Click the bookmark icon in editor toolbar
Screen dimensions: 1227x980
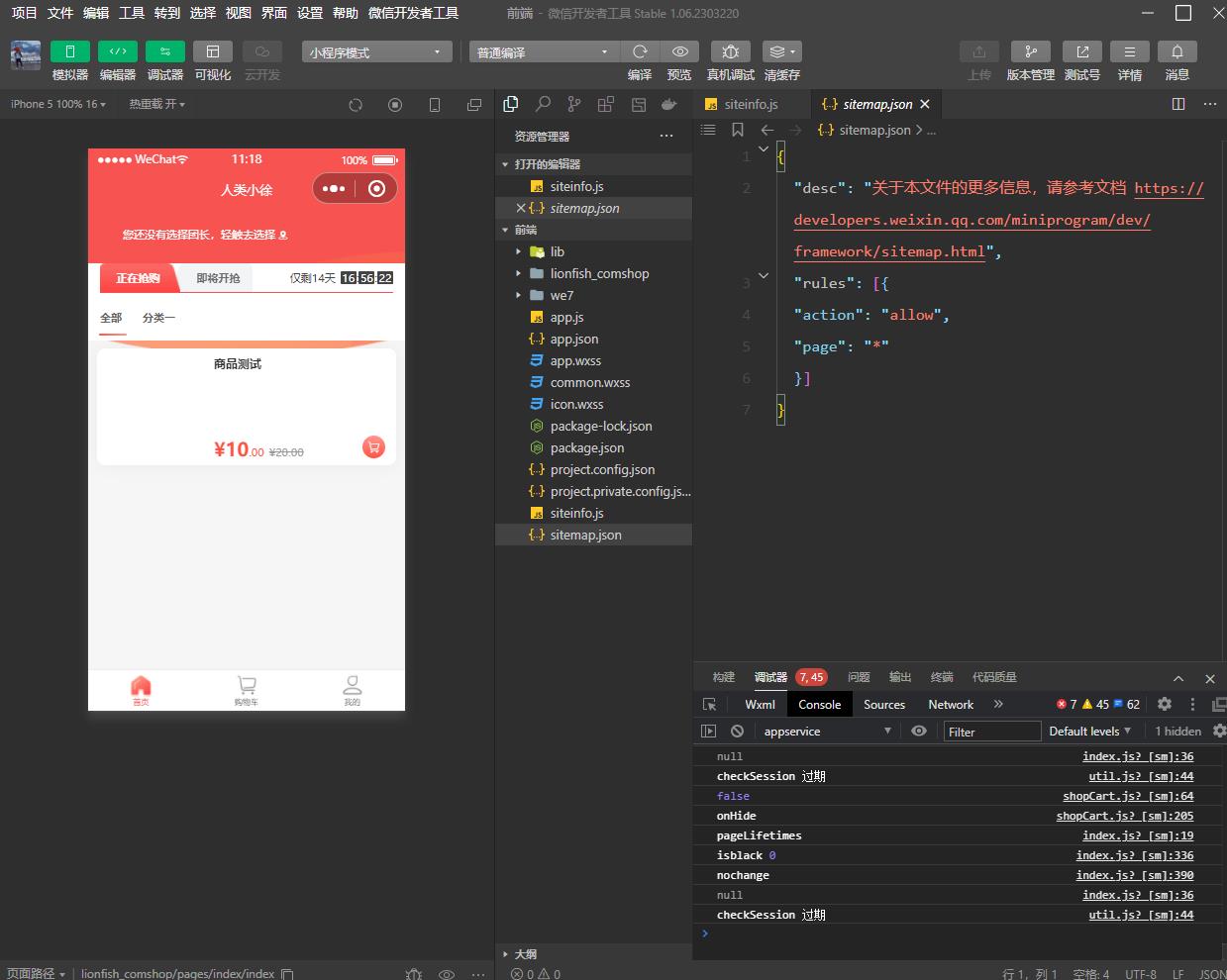[738, 130]
